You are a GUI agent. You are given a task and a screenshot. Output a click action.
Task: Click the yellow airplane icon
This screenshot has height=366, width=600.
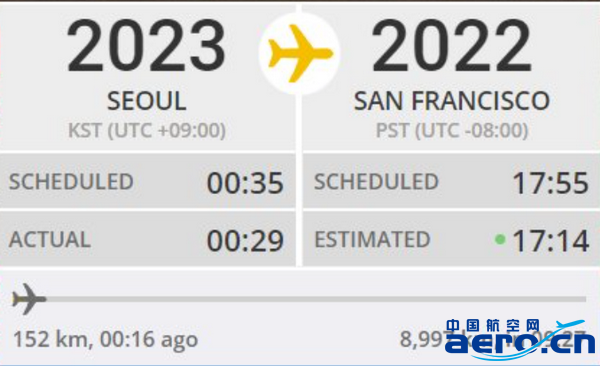pyautogui.click(x=300, y=53)
